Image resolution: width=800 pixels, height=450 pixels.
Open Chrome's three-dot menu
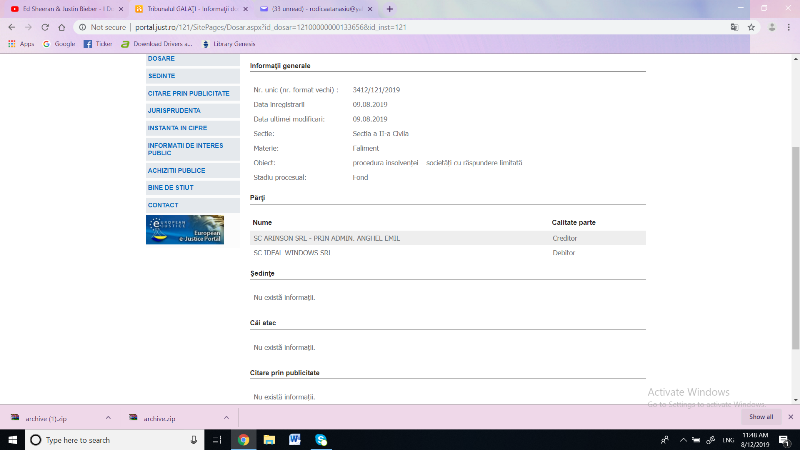pyautogui.click(x=789, y=27)
